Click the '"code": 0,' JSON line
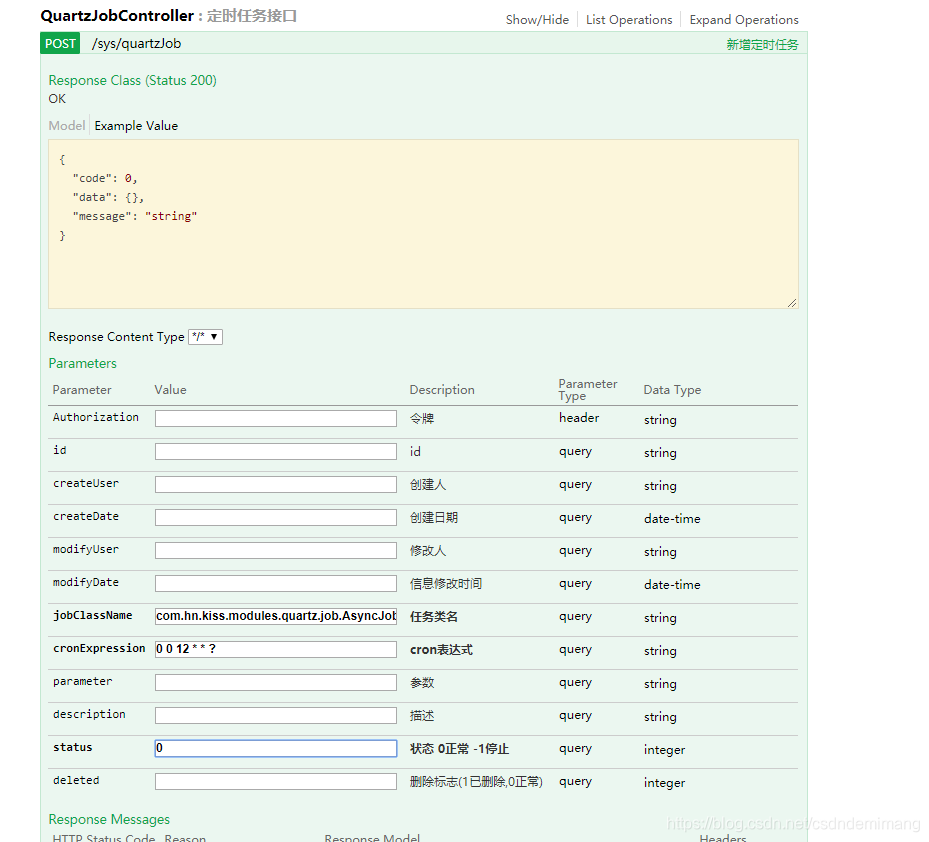The height and width of the screenshot is (842, 929). click(x=105, y=178)
